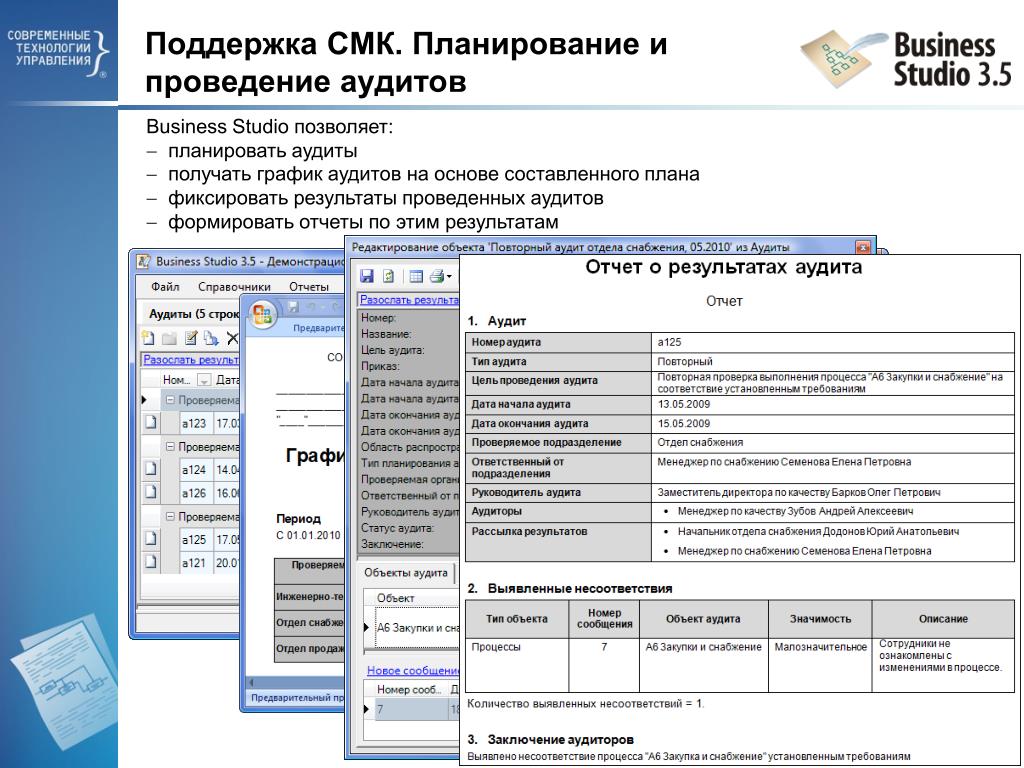Click the greyed folder icon in Audits toolbar
1024x768 pixels.
(169, 338)
